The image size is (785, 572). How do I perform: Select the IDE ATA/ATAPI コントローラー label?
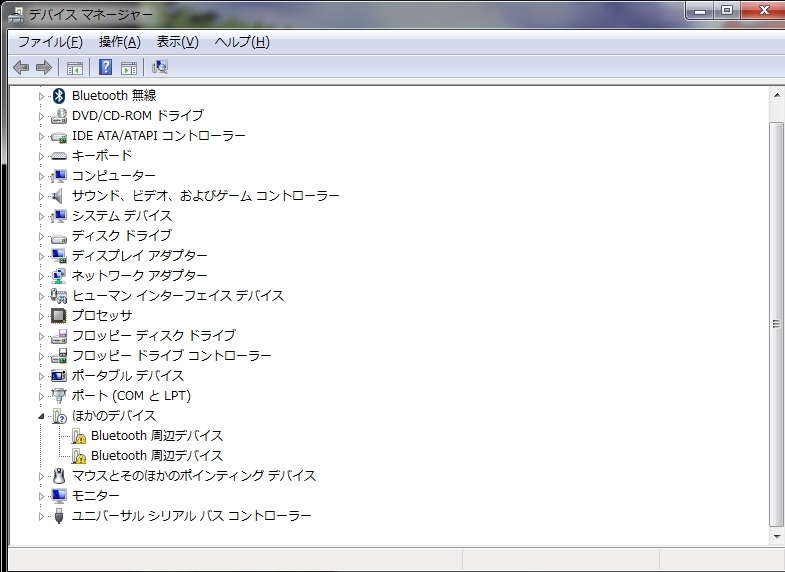(159, 136)
